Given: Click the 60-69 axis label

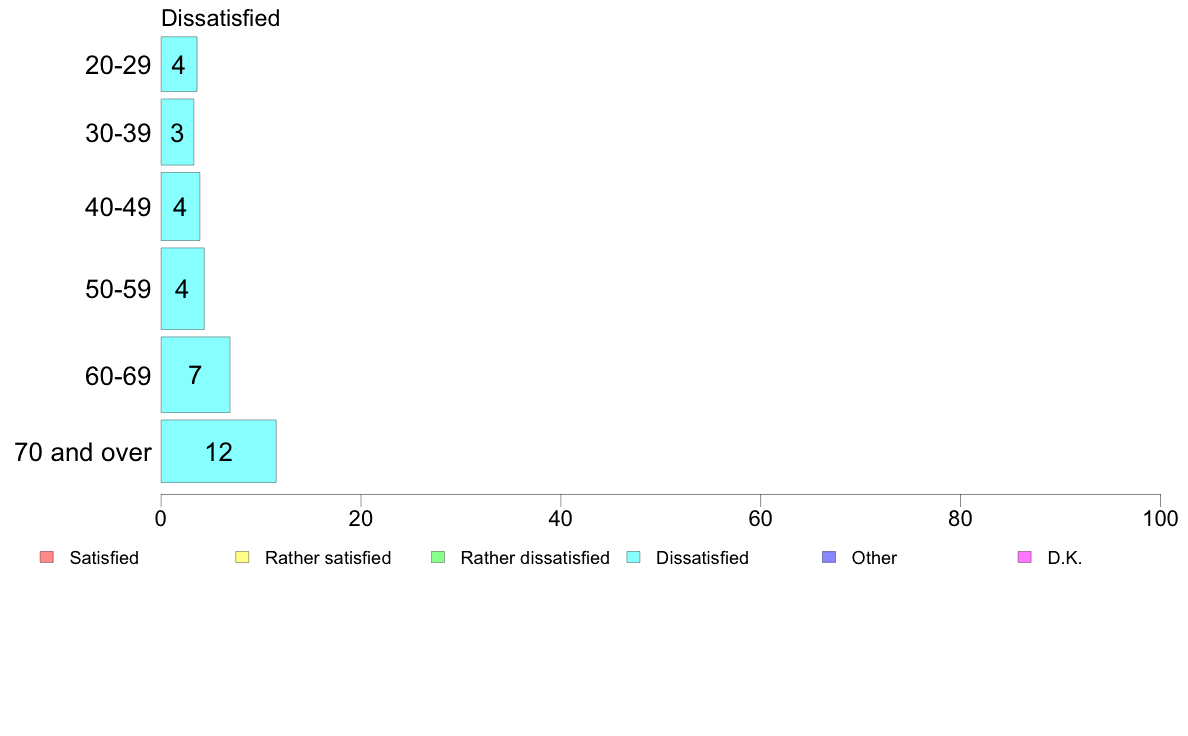Looking at the screenshot, I should point(118,376).
